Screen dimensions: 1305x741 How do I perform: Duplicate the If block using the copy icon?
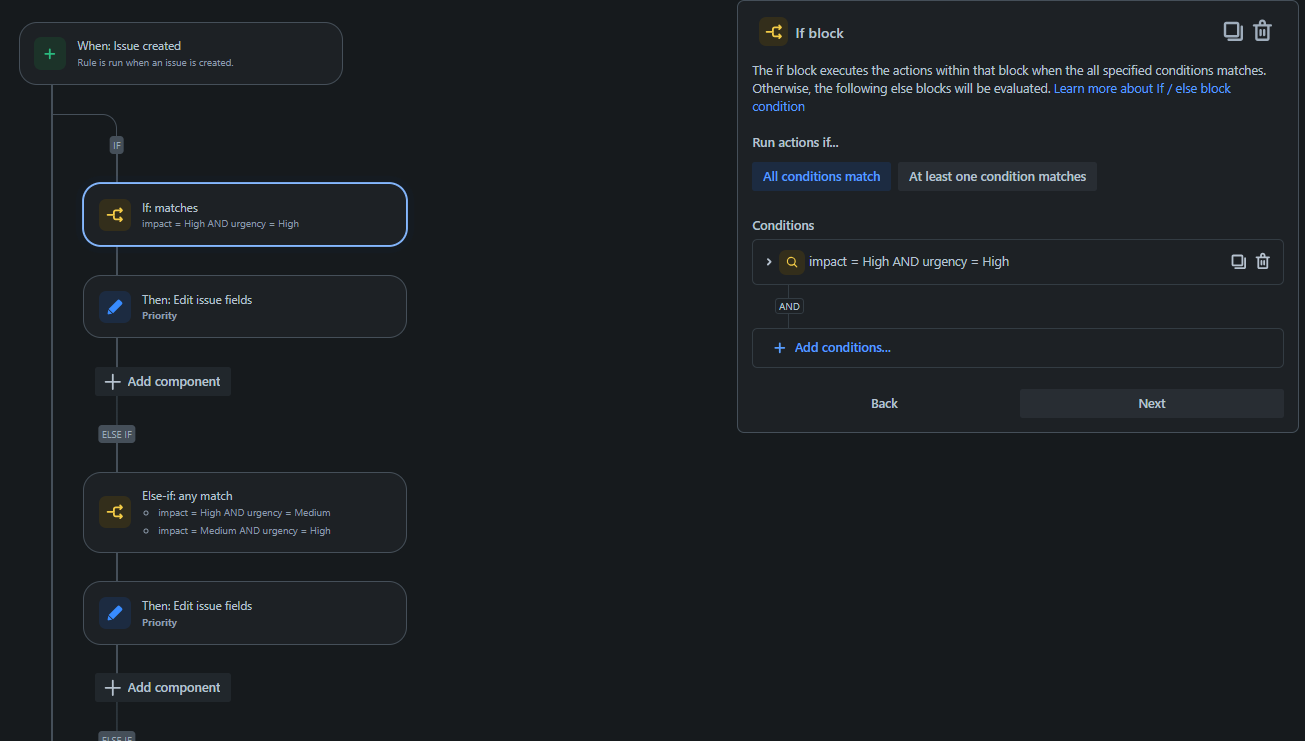click(x=1232, y=31)
